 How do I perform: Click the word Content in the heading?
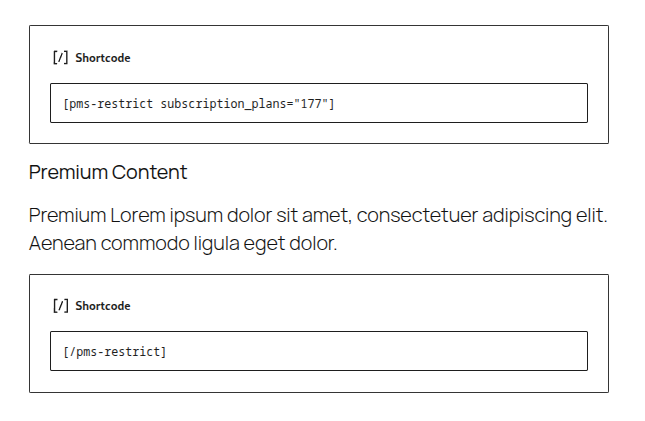(x=149, y=172)
